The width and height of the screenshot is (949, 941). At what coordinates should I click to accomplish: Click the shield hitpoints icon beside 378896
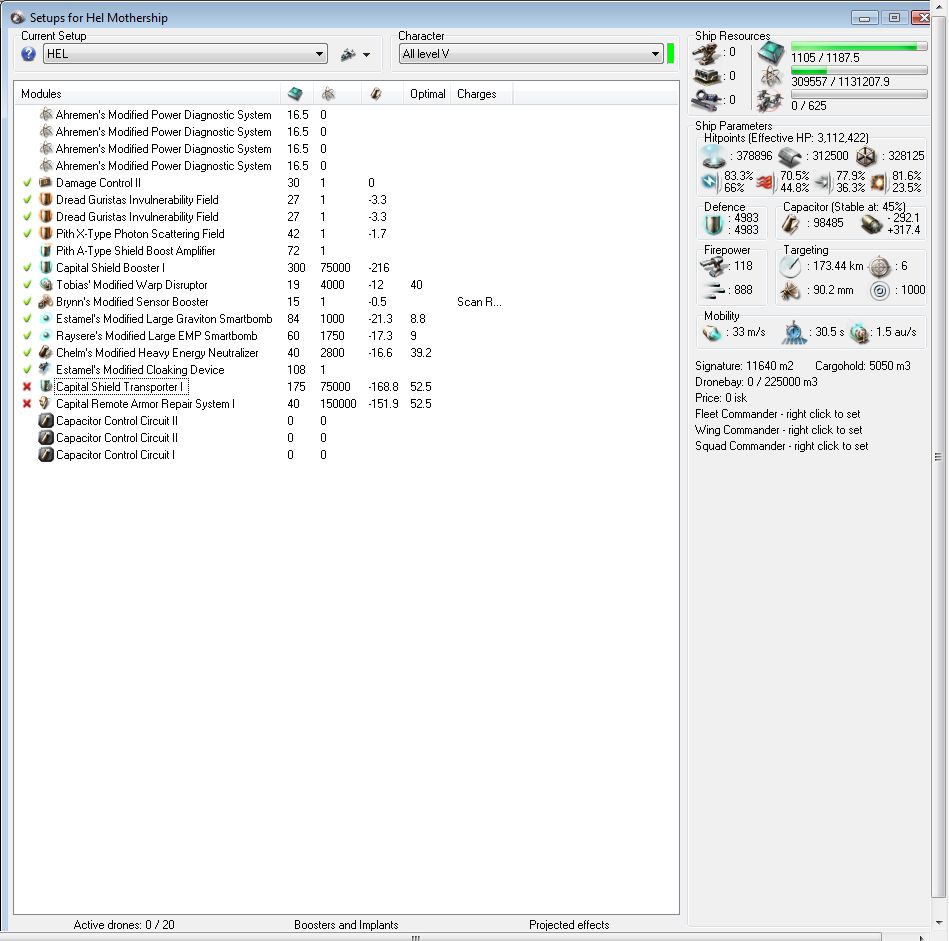point(714,157)
